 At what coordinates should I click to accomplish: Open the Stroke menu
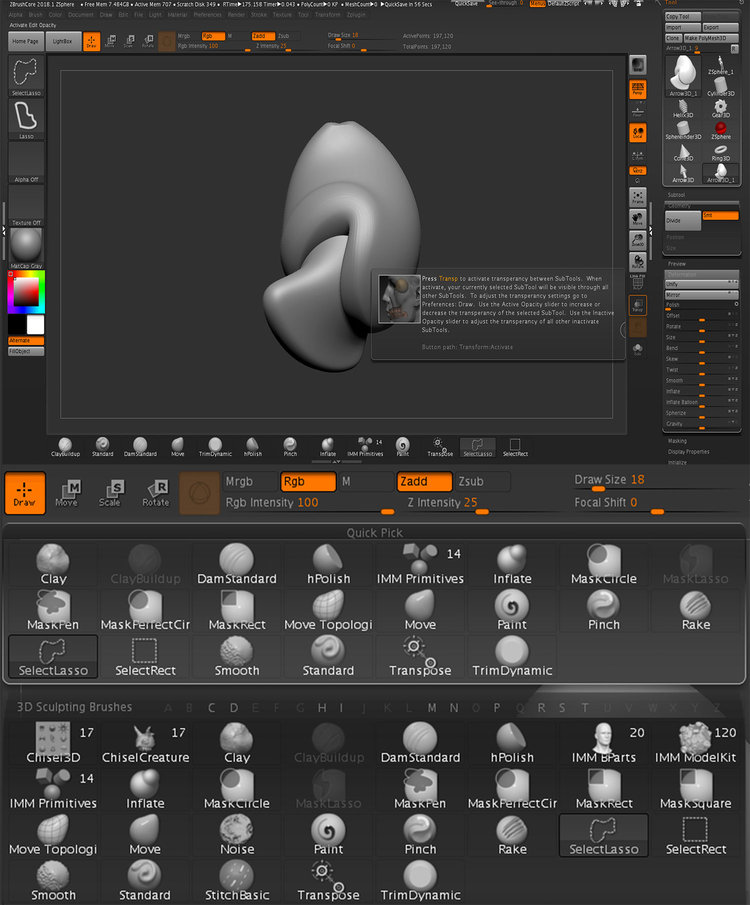[259, 14]
